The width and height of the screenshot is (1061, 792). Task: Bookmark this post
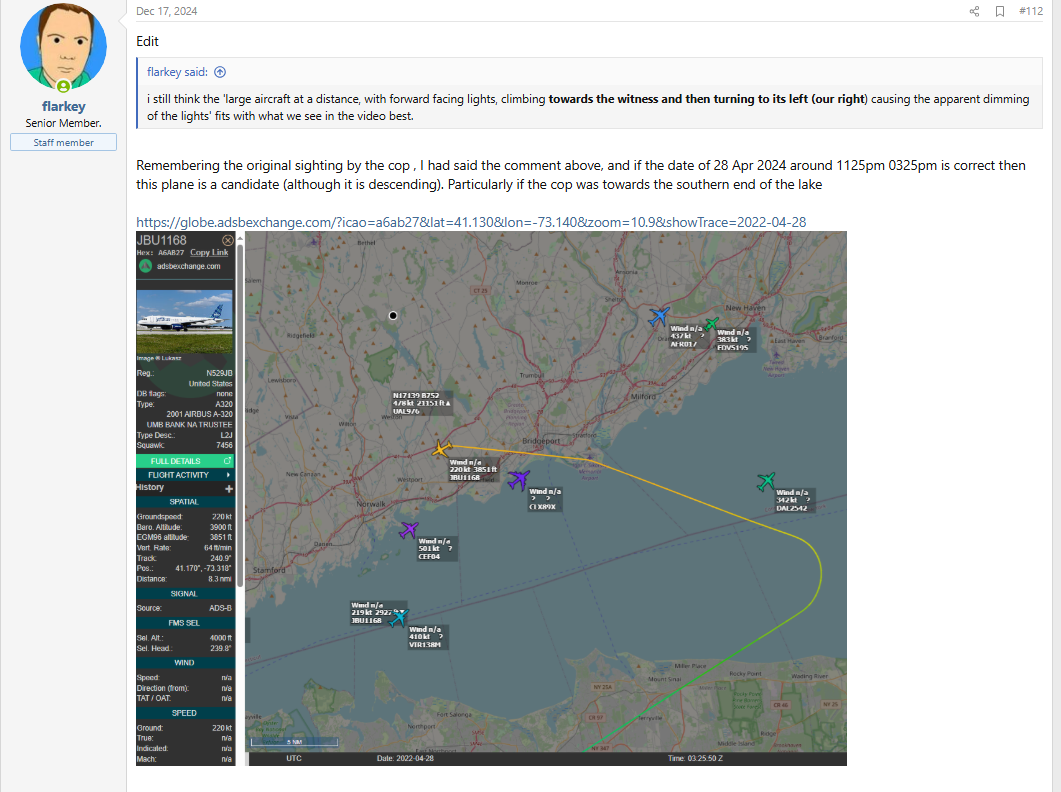(x=999, y=12)
